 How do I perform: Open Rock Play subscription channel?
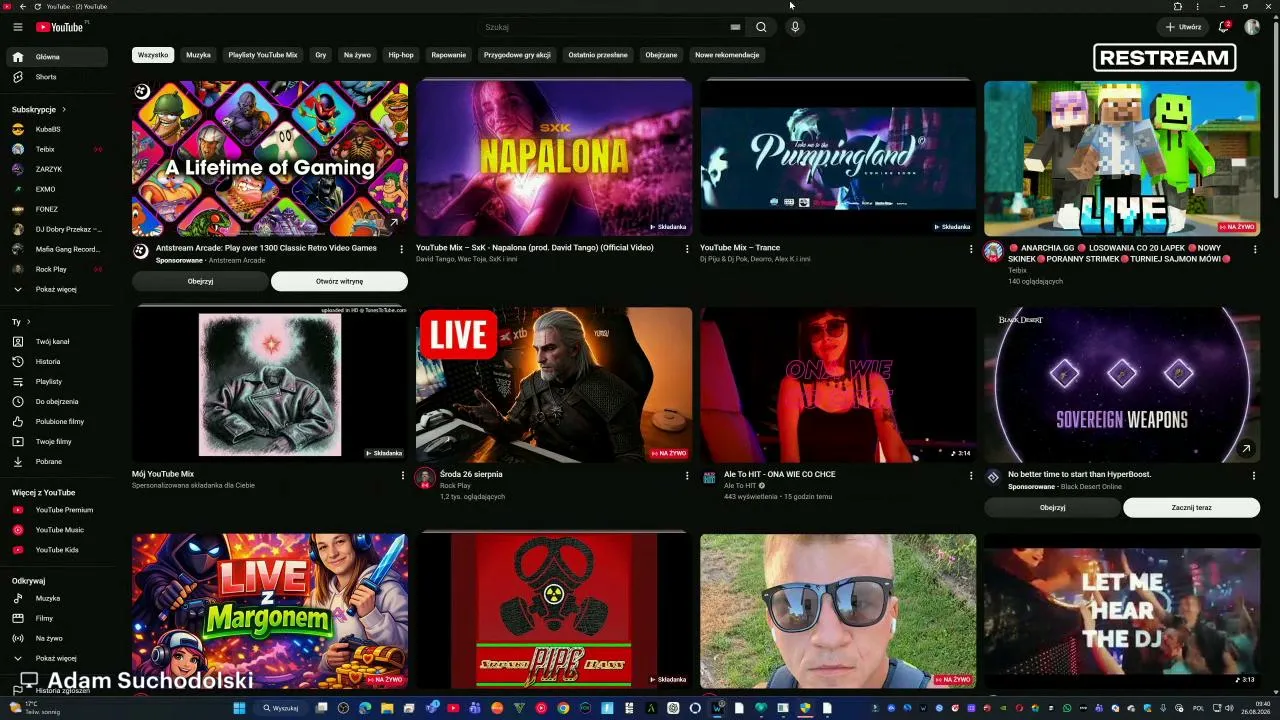(58, 269)
